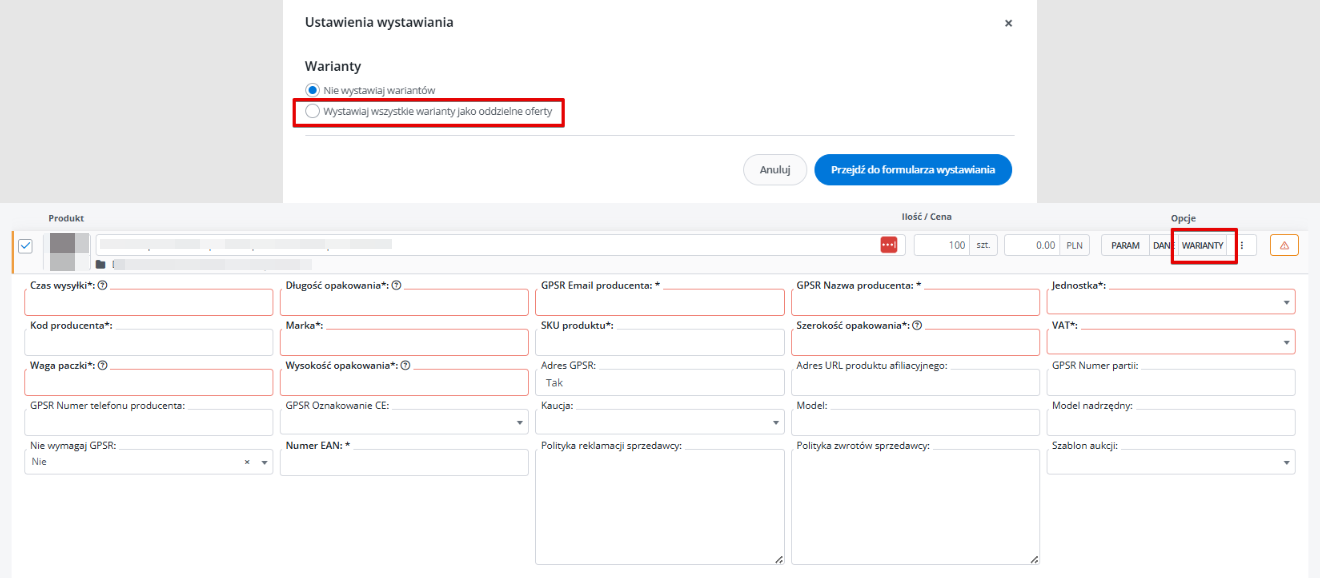Select 'Wystawiaj wszystkie warianty jako oddzielne oferty'
The height and width of the screenshot is (578, 1320).
click(314, 111)
